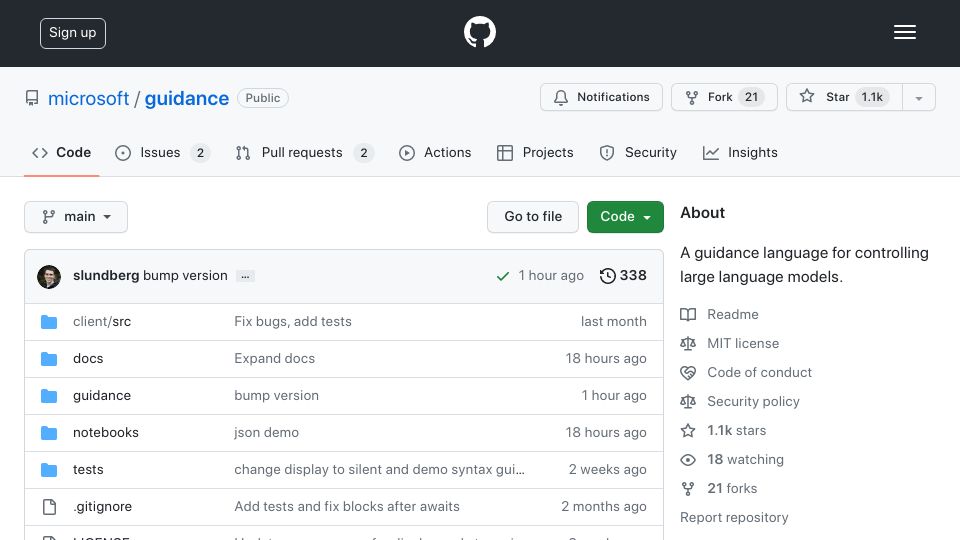
Task: Click the eye icon beside 18 watching
Action: (x=688, y=460)
